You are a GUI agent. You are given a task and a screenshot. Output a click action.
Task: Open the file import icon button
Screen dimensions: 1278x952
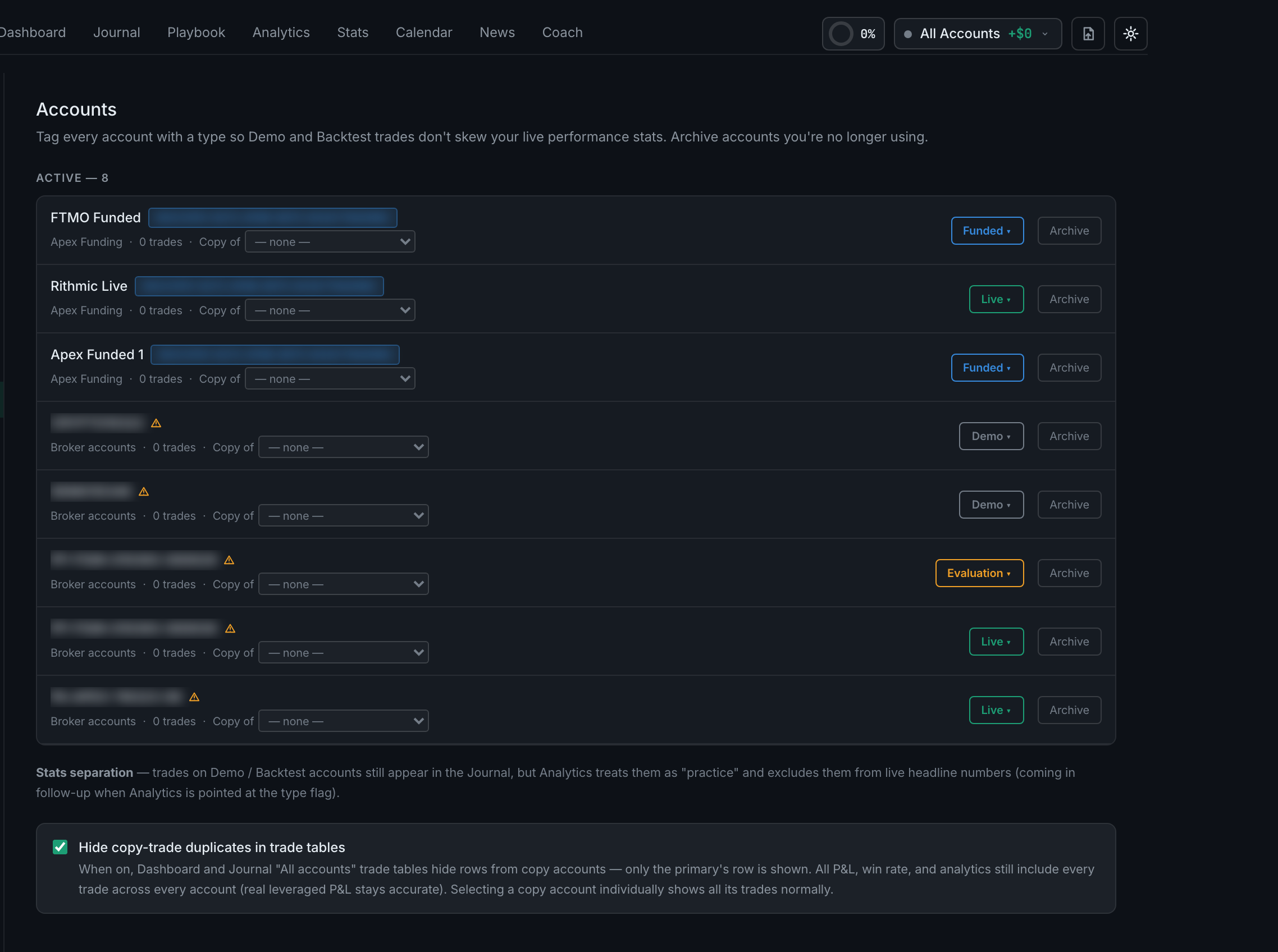(x=1088, y=34)
